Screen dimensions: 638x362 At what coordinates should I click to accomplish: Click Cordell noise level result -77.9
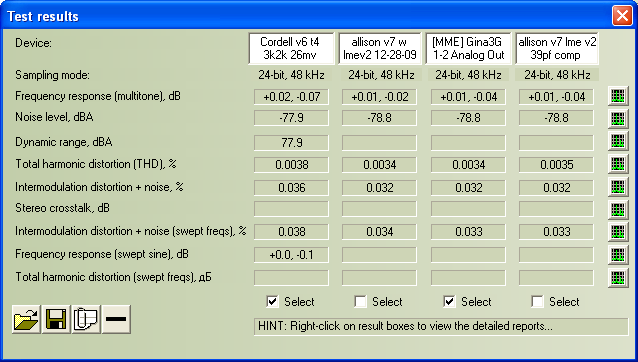(x=291, y=118)
